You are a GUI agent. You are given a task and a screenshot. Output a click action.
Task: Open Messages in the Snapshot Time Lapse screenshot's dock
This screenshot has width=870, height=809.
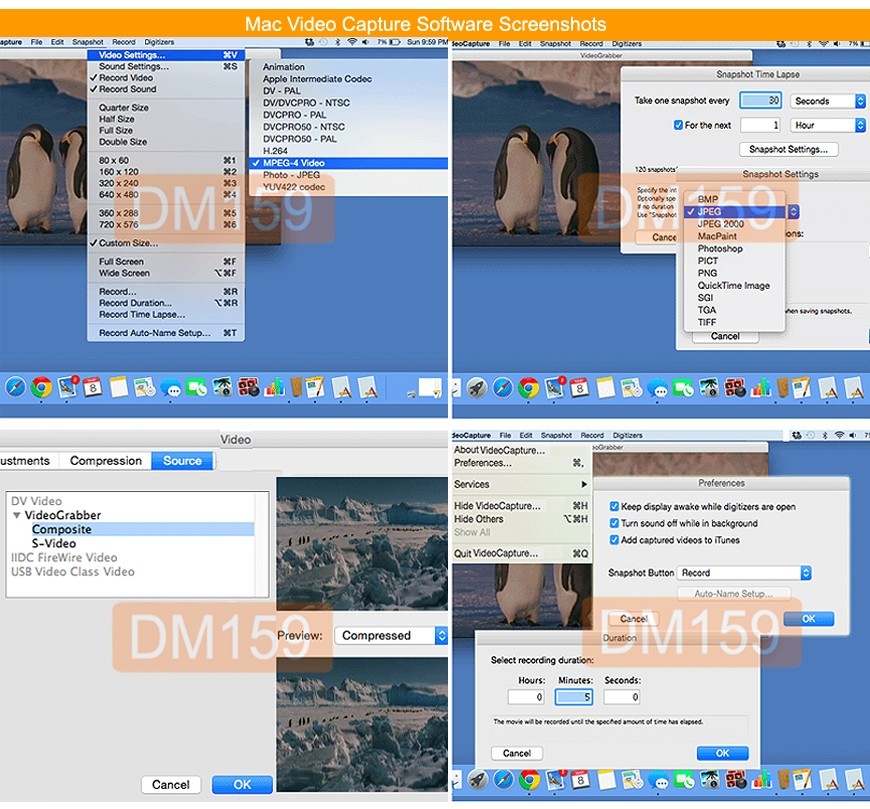click(x=657, y=388)
